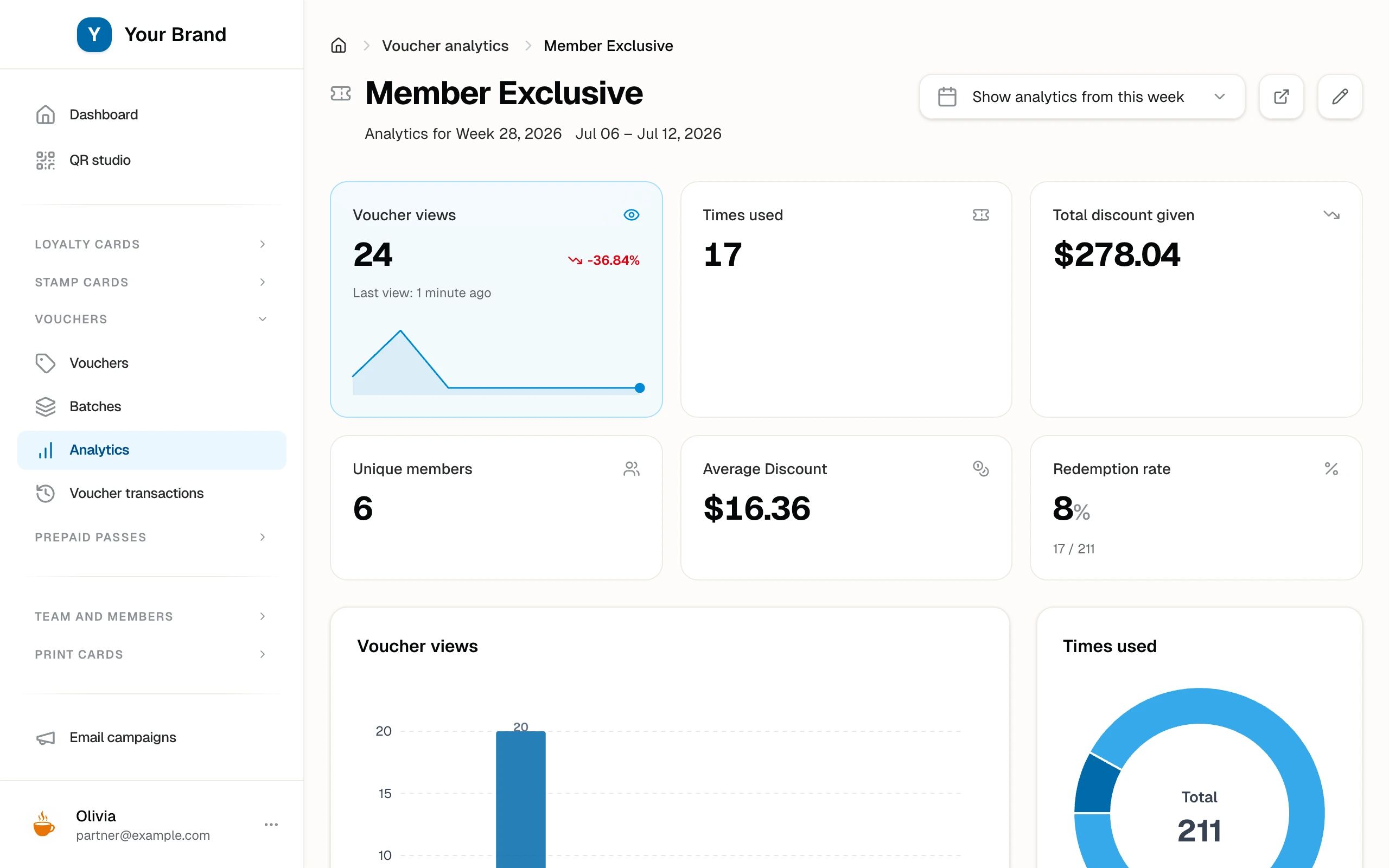
Task: Click the eye icon on Voucher views card
Action: pos(632,215)
